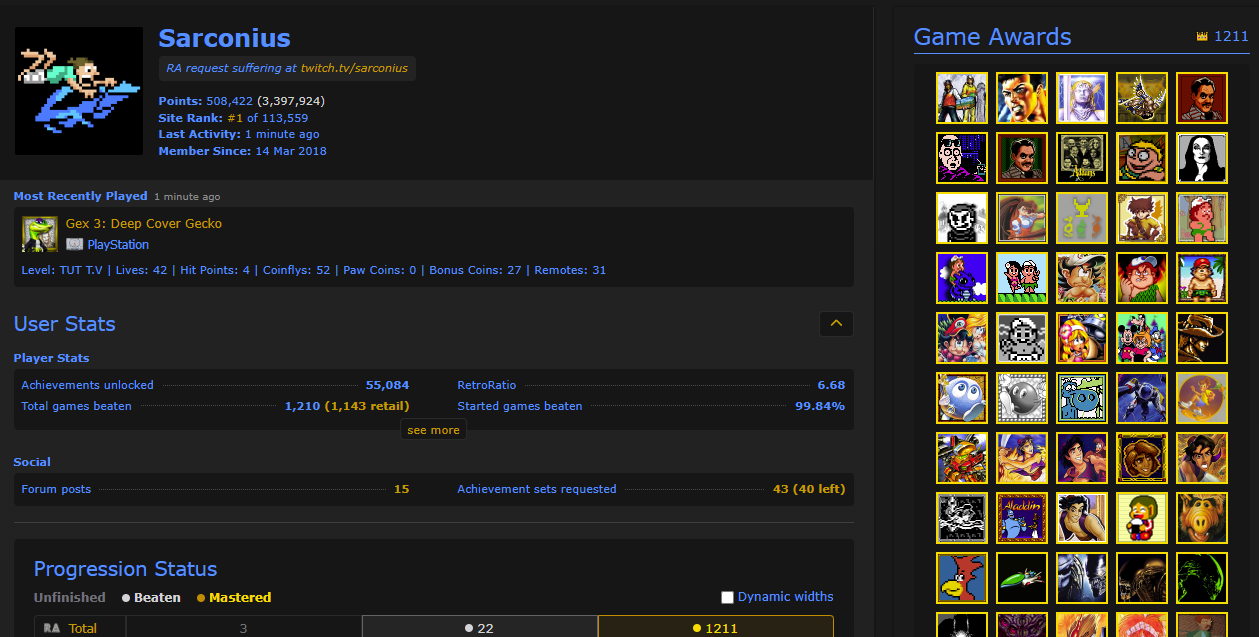Open the golden winged creature award badge
Screen dimensions: 1259x637
[x=1142, y=98]
